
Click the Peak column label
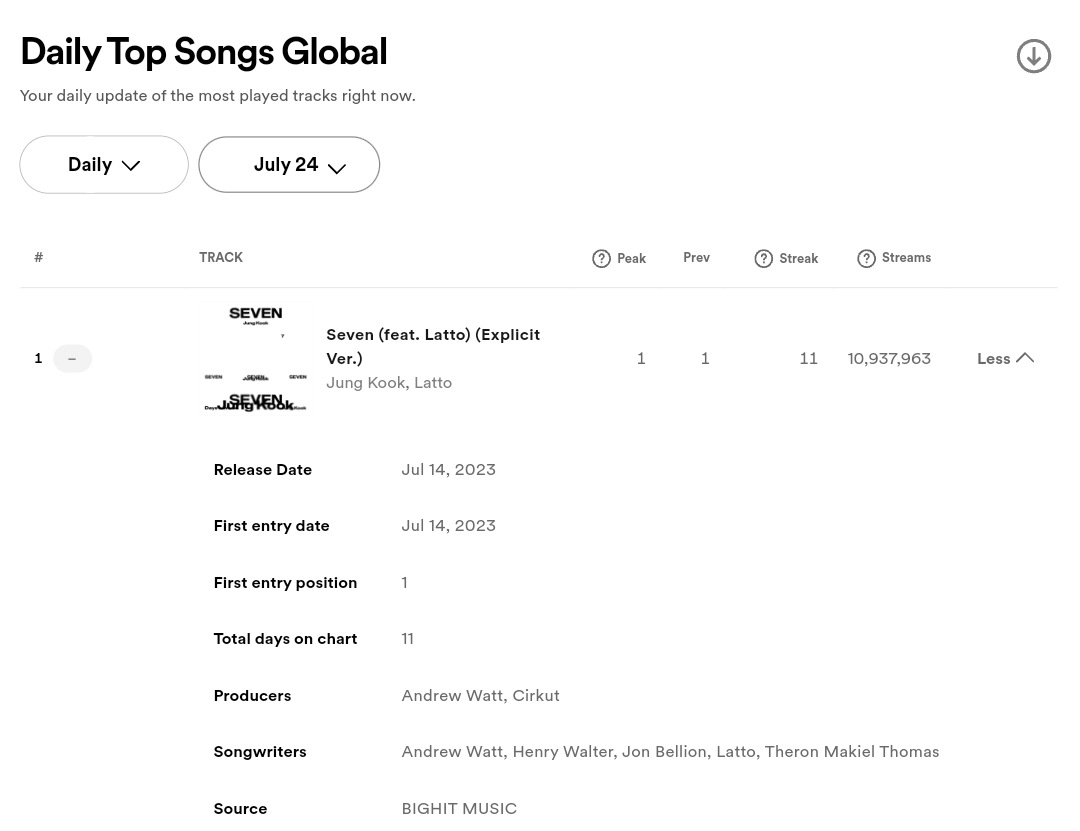pos(631,259)
